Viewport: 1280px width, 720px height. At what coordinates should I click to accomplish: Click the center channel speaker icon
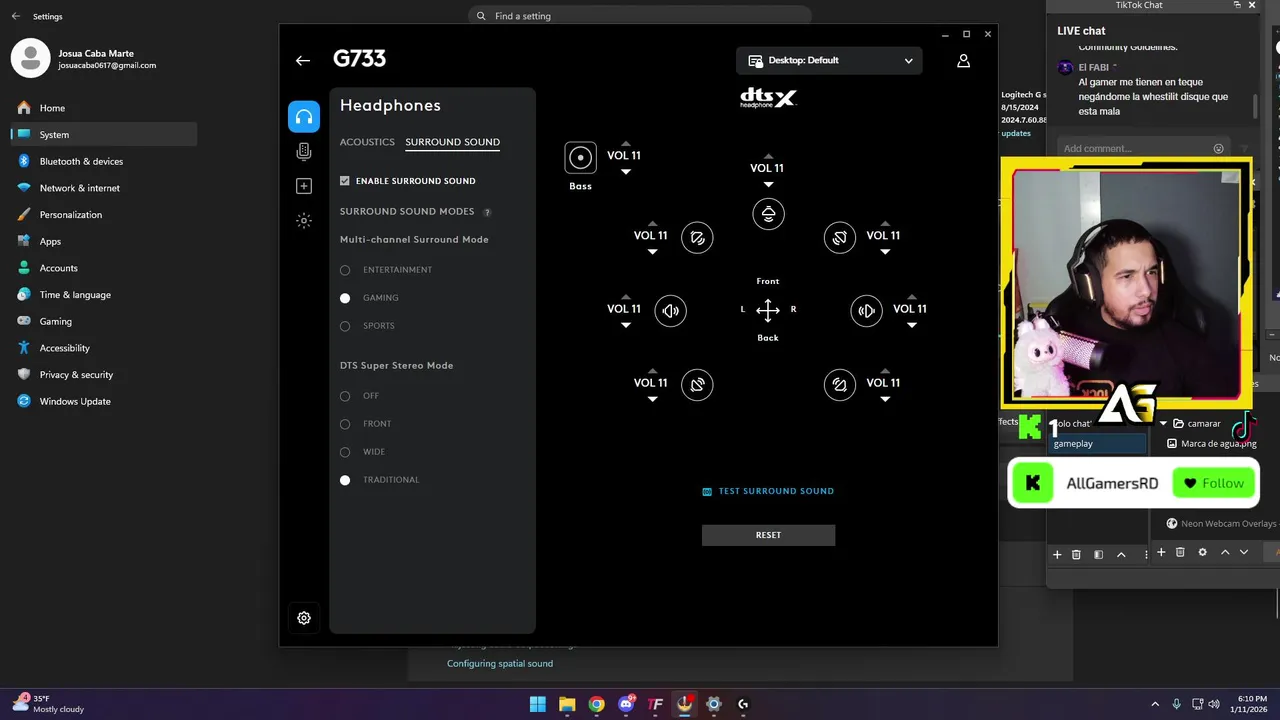click(768, 213)
